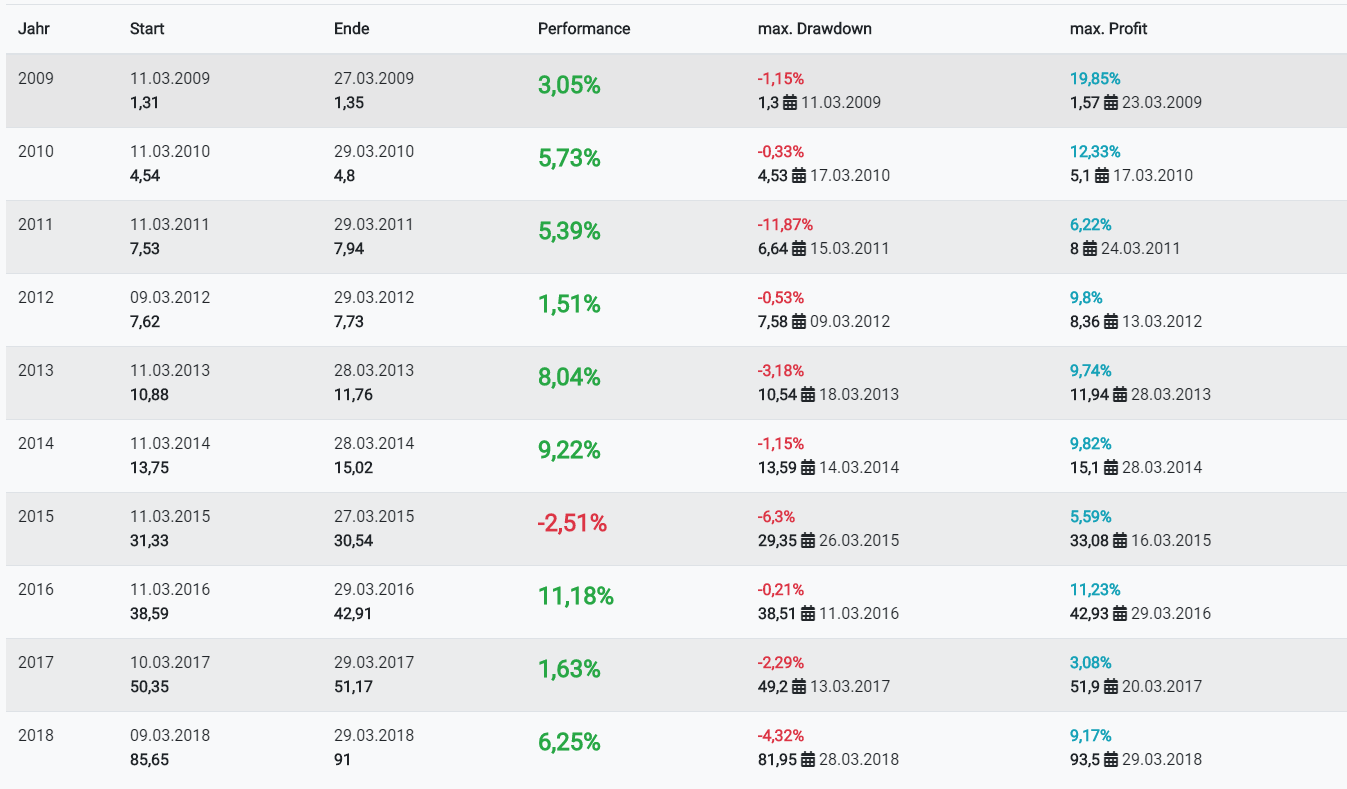Click the 2009 max profit 19,85% value
The width and height of the screenshot is (1347, 789).
point(1095,79)
